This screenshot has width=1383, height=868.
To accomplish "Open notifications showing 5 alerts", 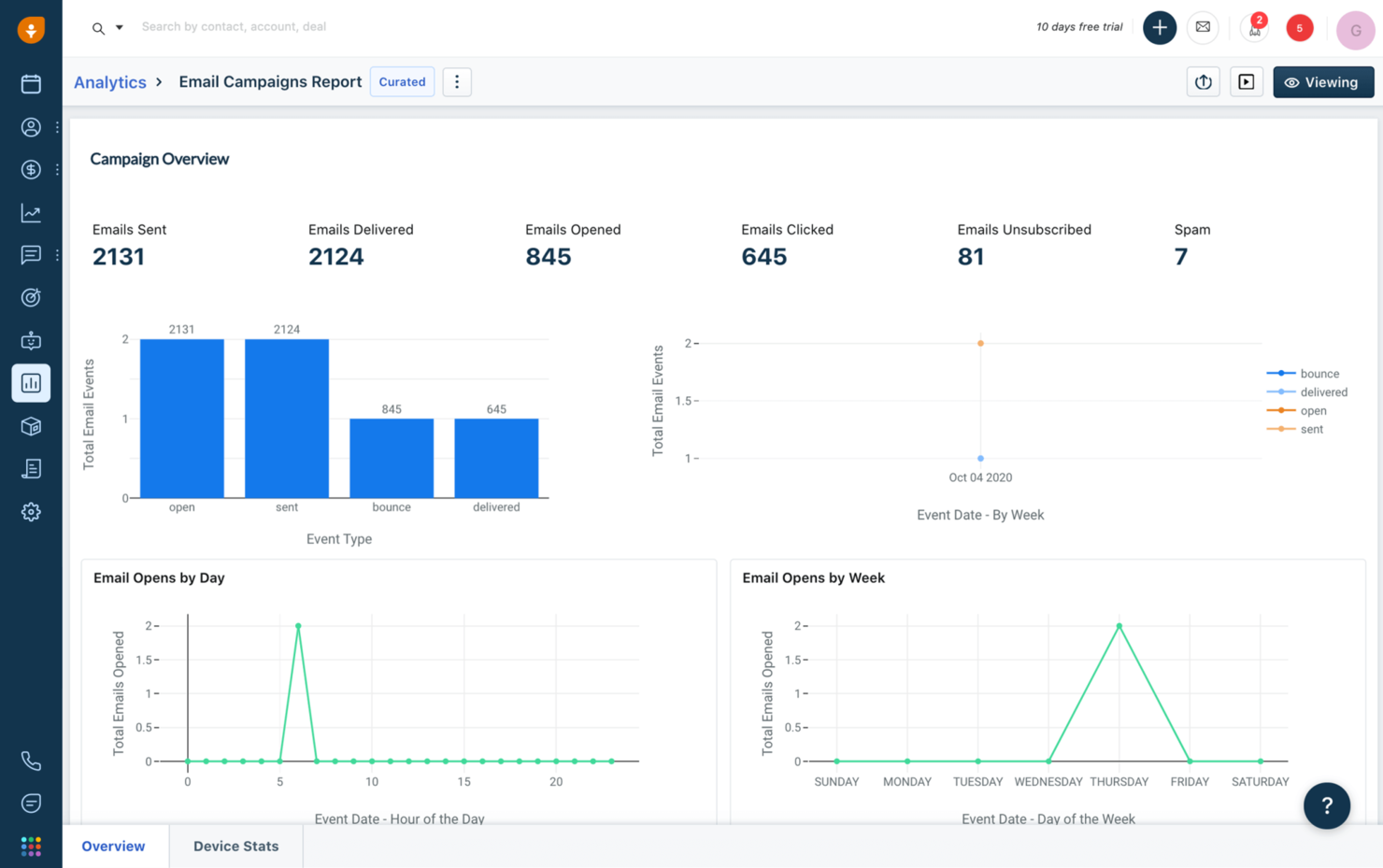I will (1300, 28).
